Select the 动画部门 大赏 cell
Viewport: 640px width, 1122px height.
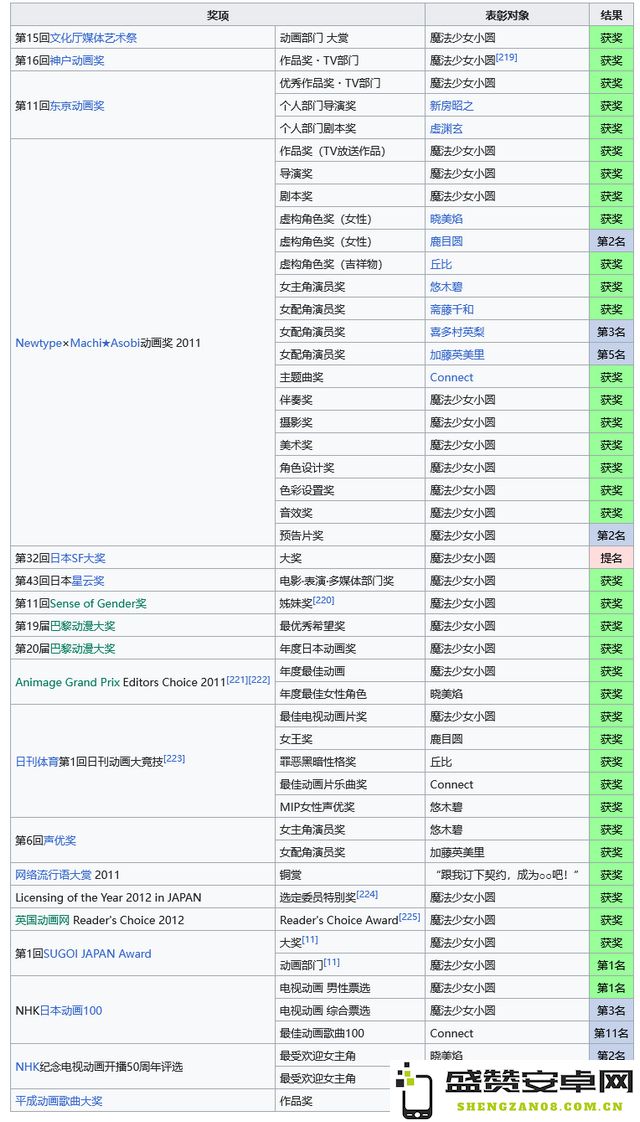[350, 38]
